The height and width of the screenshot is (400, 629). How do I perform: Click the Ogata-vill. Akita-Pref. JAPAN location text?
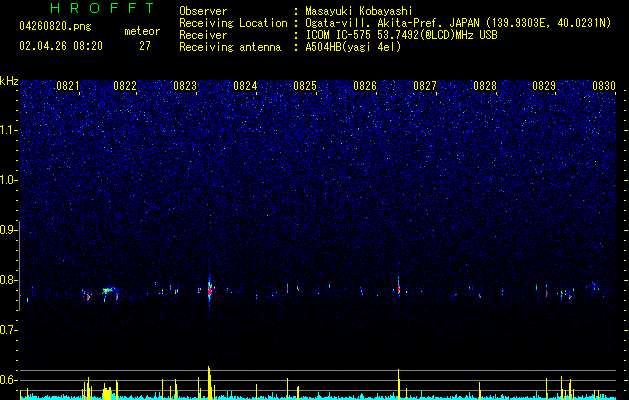458,23
